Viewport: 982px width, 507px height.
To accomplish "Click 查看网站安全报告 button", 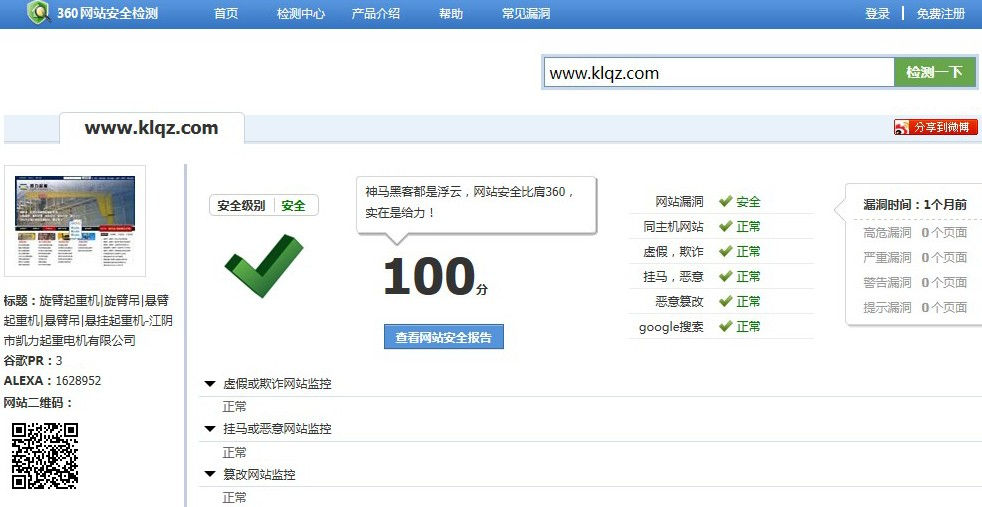I will pos(443,337).
